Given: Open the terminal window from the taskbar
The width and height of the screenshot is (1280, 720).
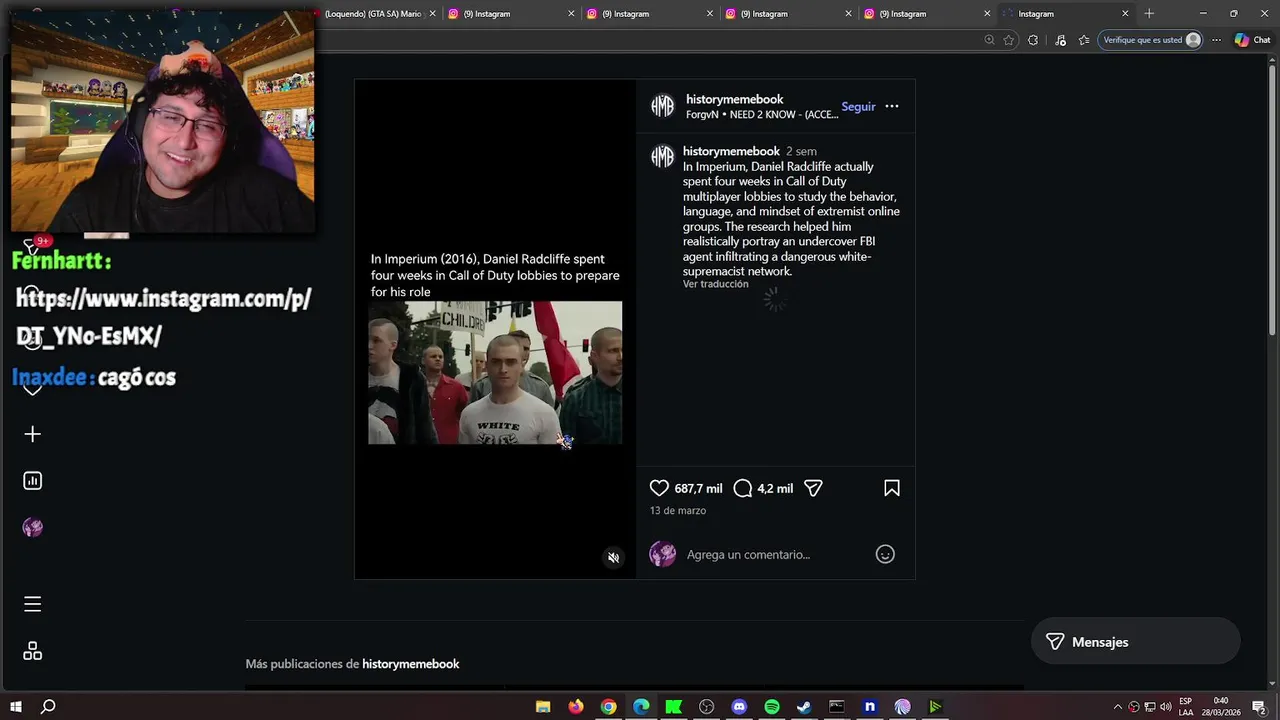Looking at the screenshot, I should coord(837,707).
